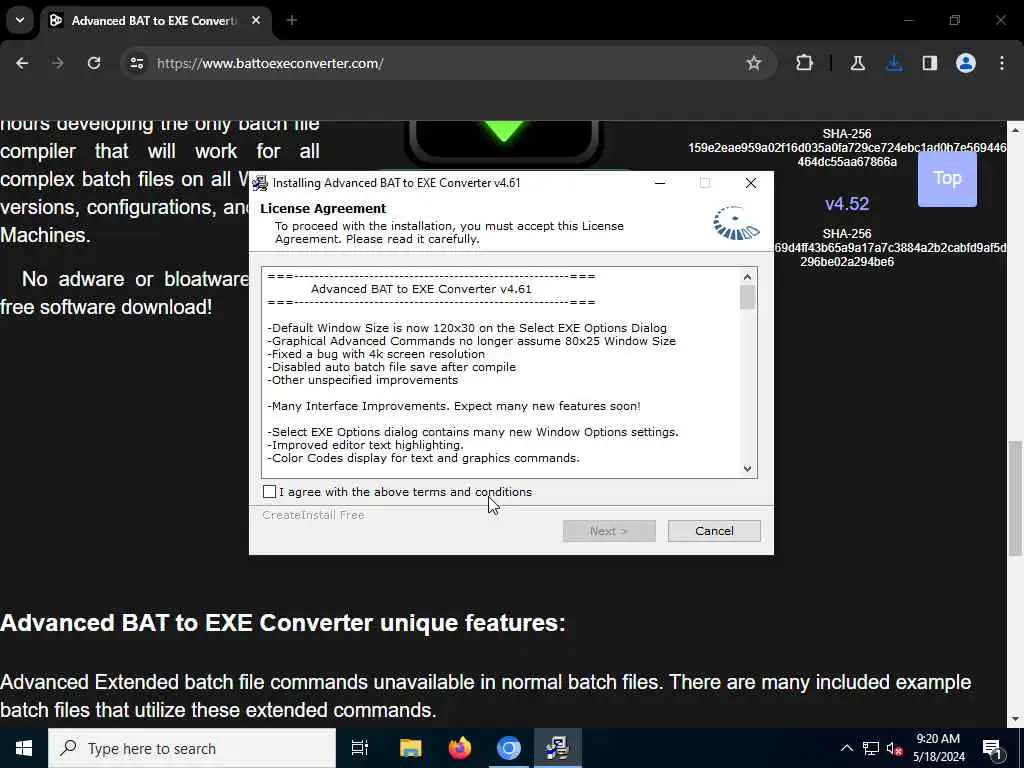Click 'Disabled auto batch file save after compile'
The image size is (1024, 768).
(x=392, y=367)
